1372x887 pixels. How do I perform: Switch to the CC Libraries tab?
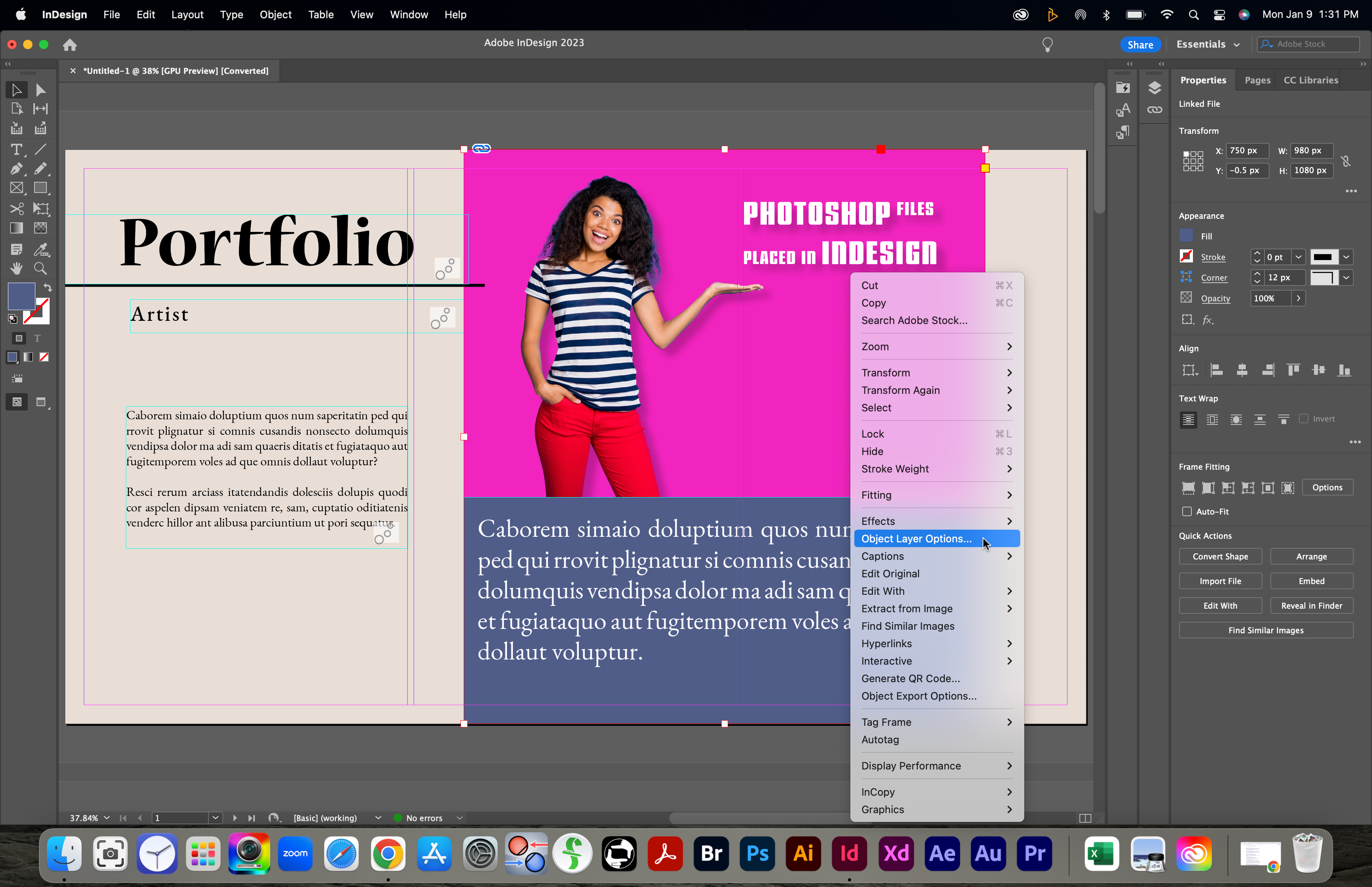click(x=1310, y=80)
